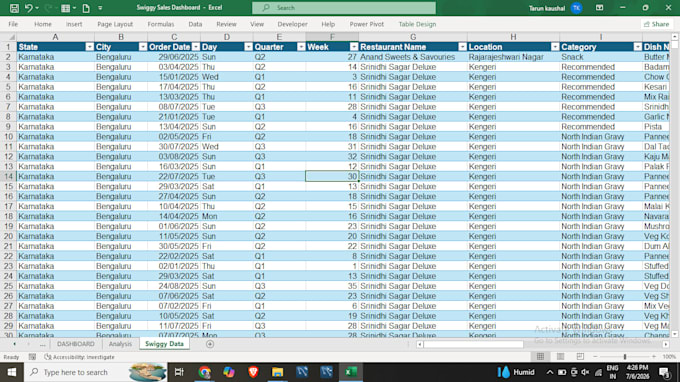Switch to the DASHBOARD sheet tab

(75, 344)
